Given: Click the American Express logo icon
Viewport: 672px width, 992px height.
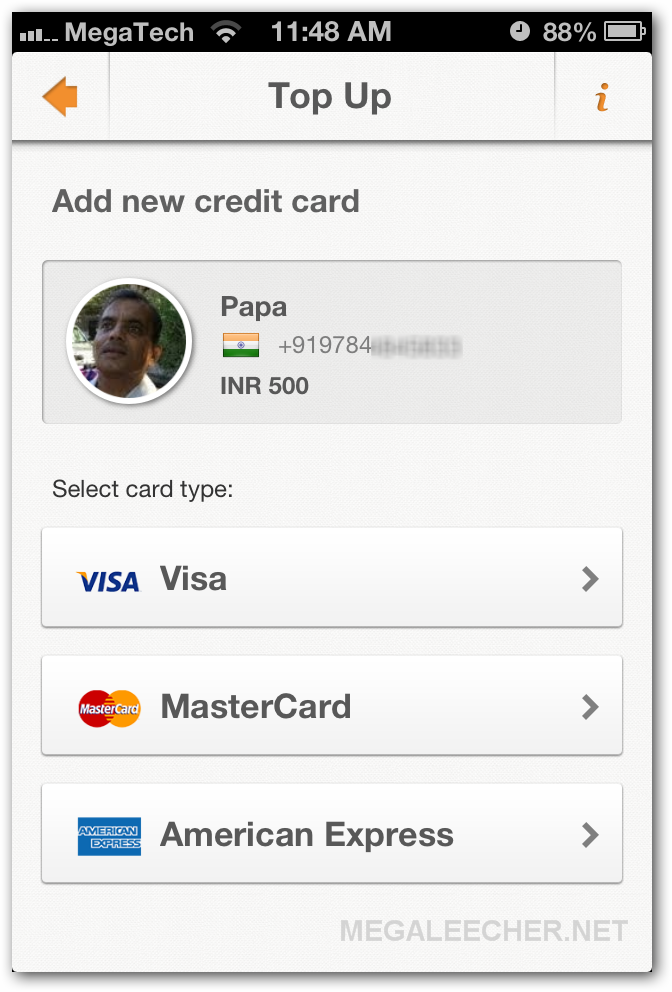Looking at the screenshot, I should point(109,836).
